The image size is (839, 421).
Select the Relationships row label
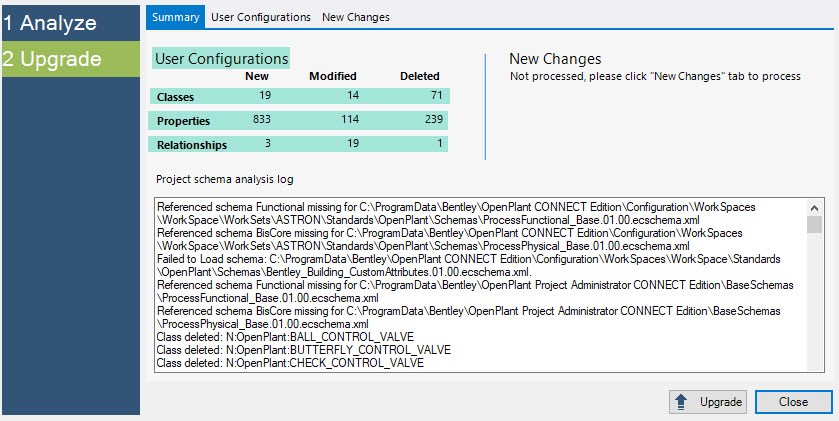click(x=192, y=145)
